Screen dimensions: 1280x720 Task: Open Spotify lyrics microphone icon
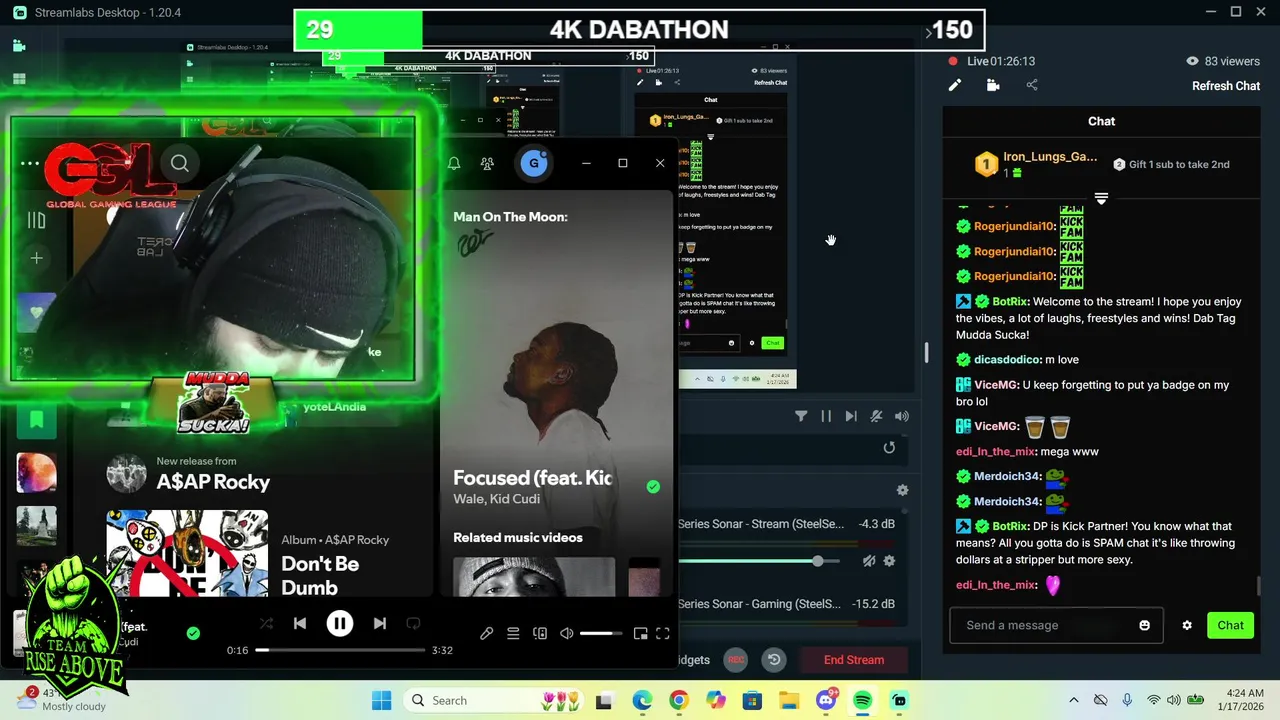(486, 633)
